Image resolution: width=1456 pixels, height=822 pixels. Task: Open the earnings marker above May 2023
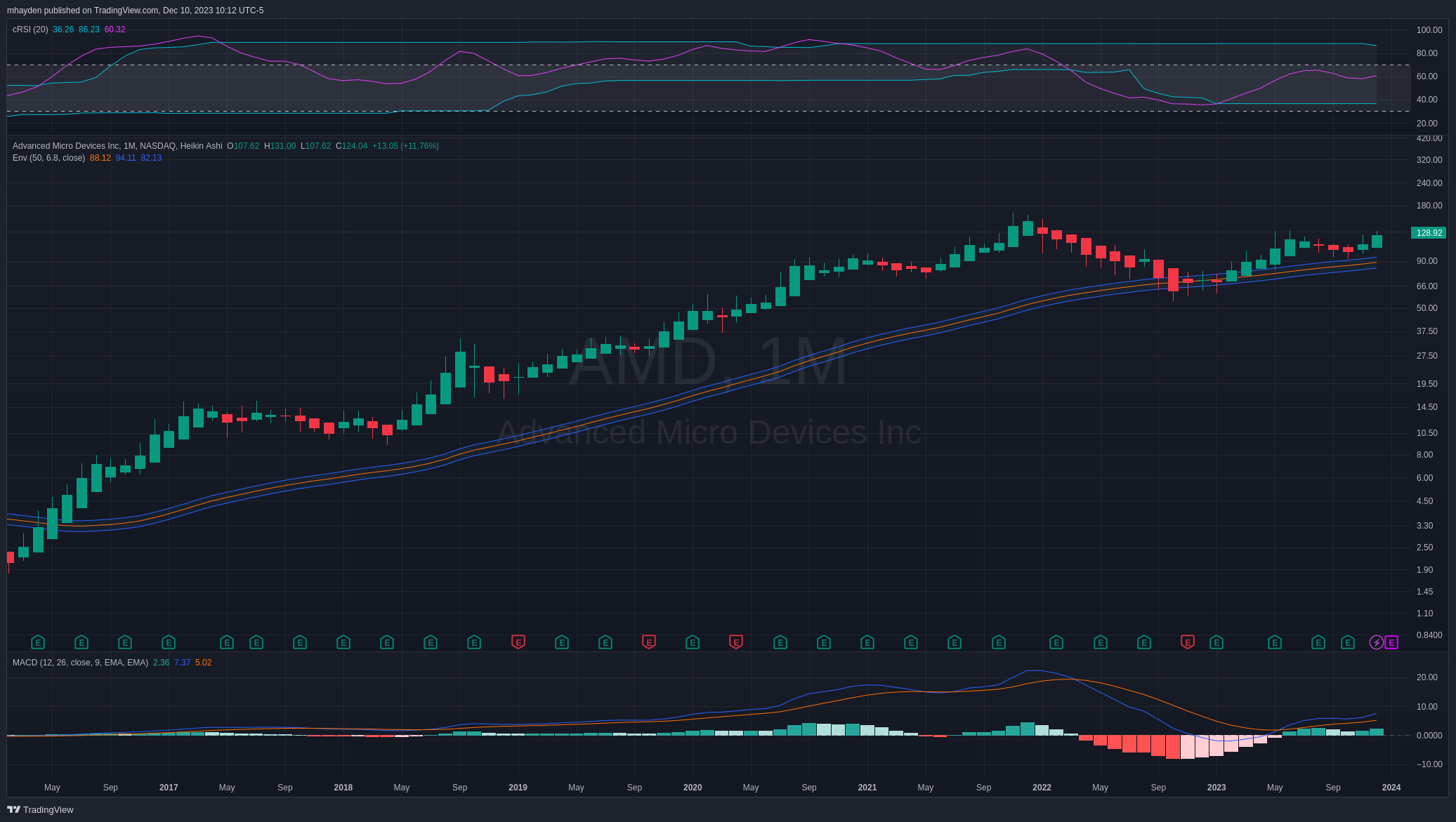[x=1275, y=642]
